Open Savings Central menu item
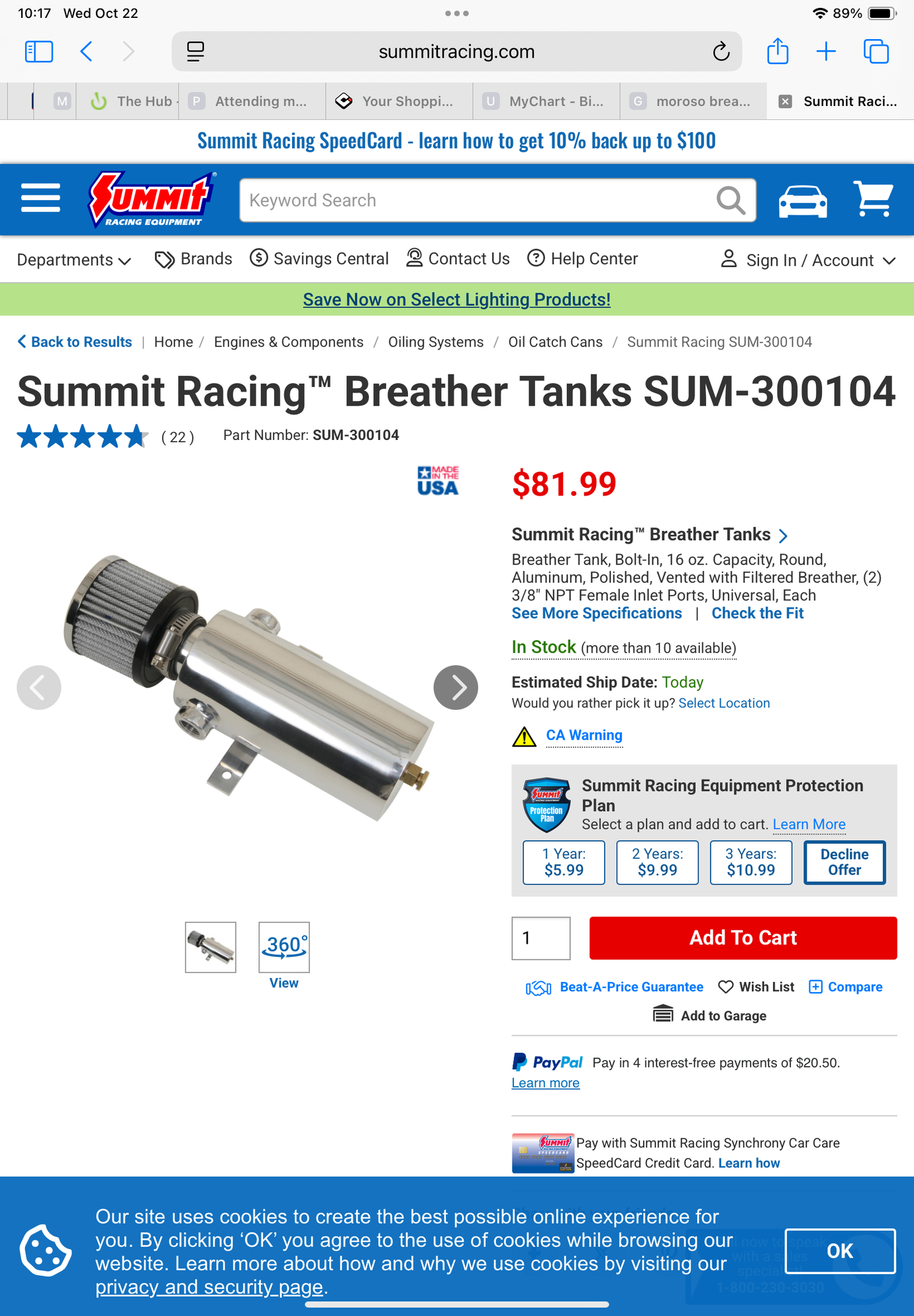Screen dimensions: 914x1316 click(x=319, y=258)
